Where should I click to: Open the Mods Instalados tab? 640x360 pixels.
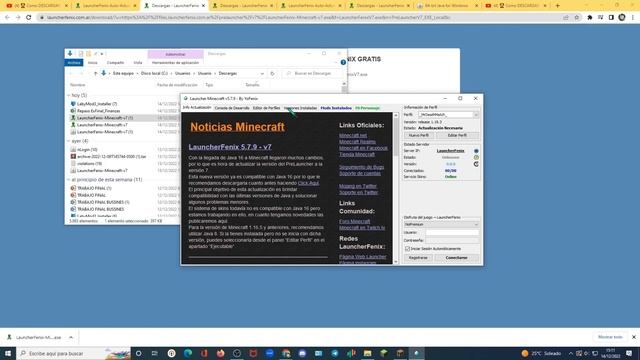click(336, 108)
